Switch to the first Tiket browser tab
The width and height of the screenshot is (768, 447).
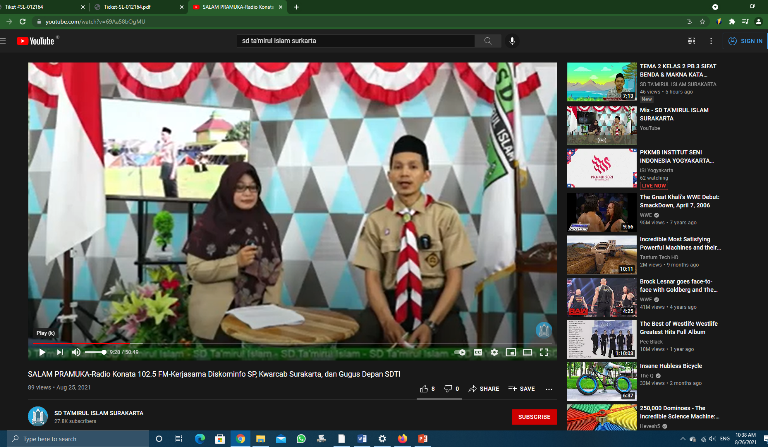coord(42,7)
